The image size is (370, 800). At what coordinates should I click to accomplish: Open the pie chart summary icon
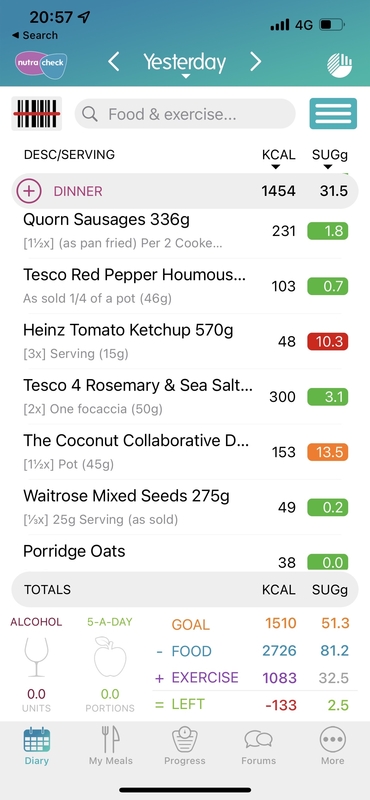339,65
